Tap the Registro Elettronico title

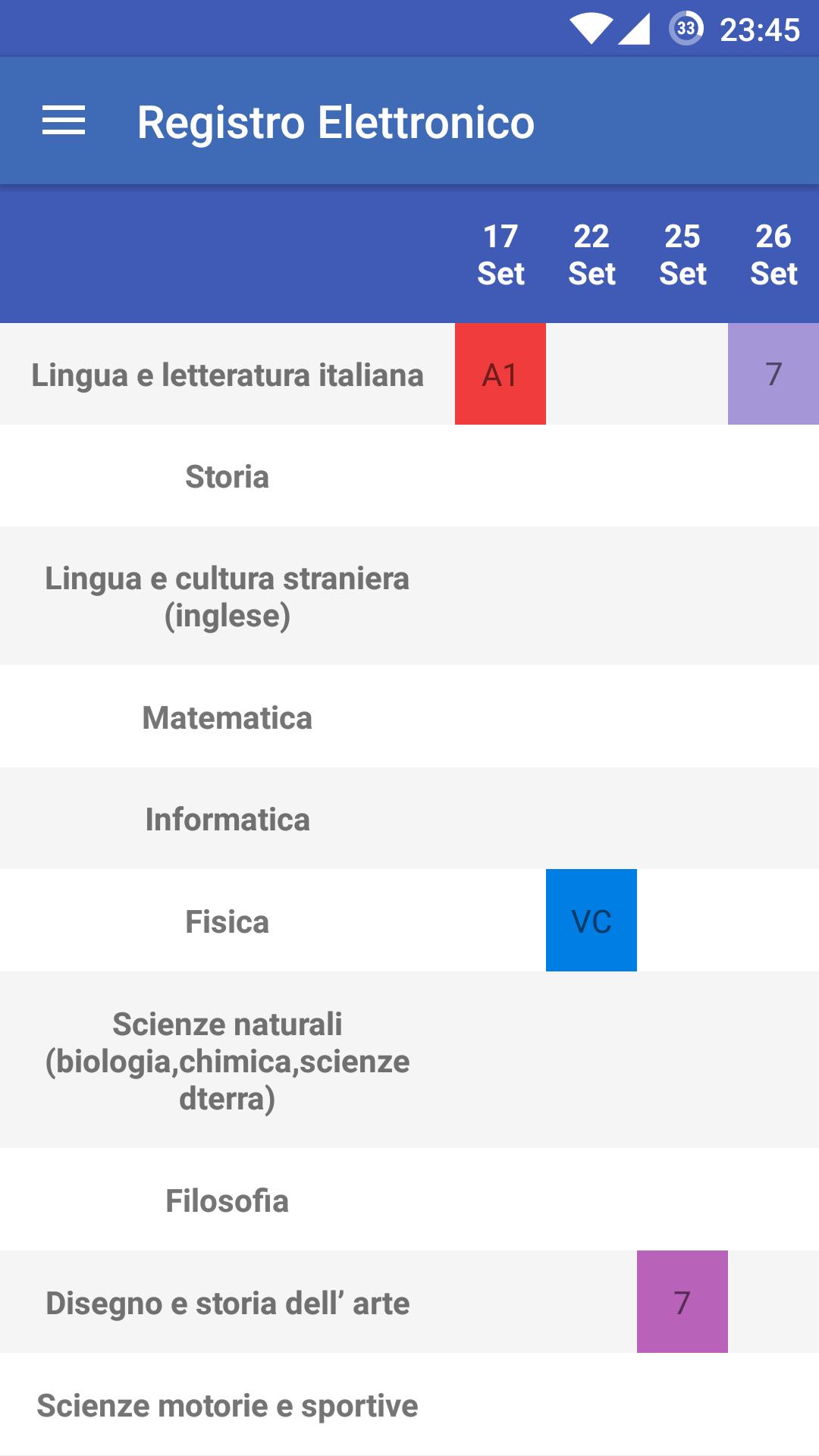coord(336,122)
